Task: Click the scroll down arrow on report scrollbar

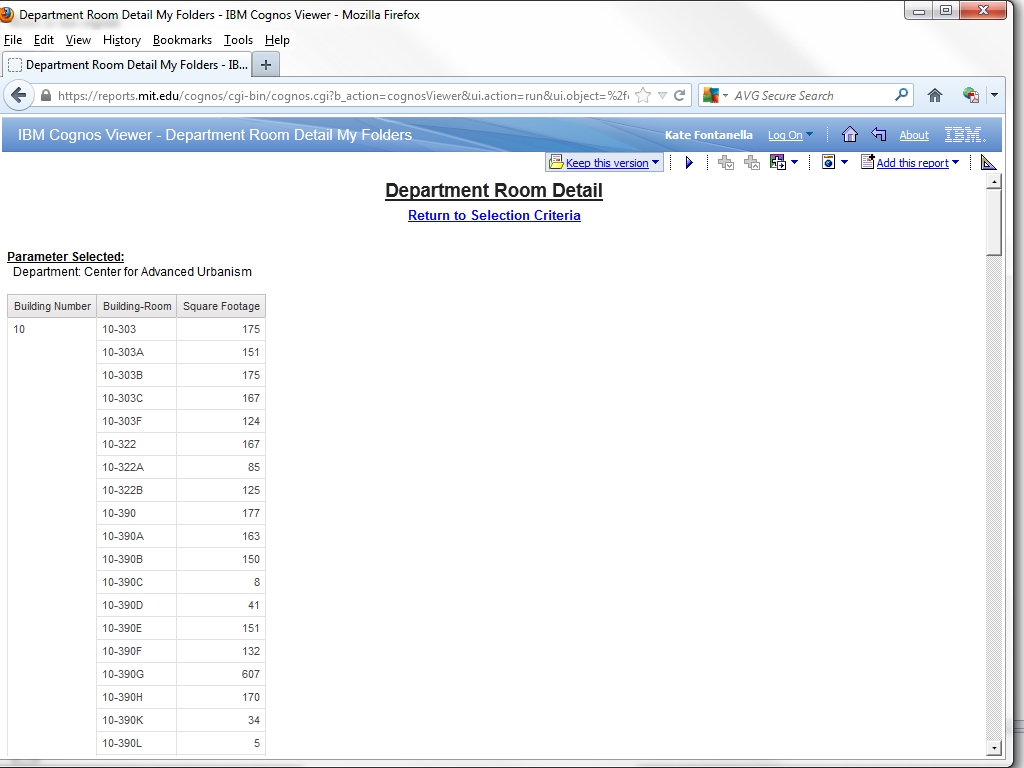Action: [x=993, y=748]
